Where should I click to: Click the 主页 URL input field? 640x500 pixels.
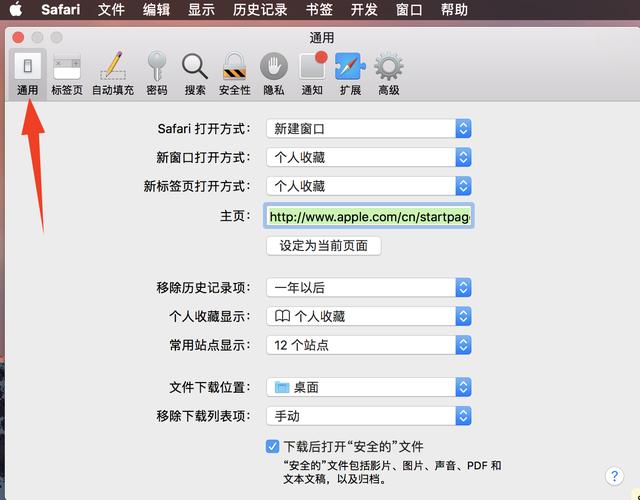[369, 216]
